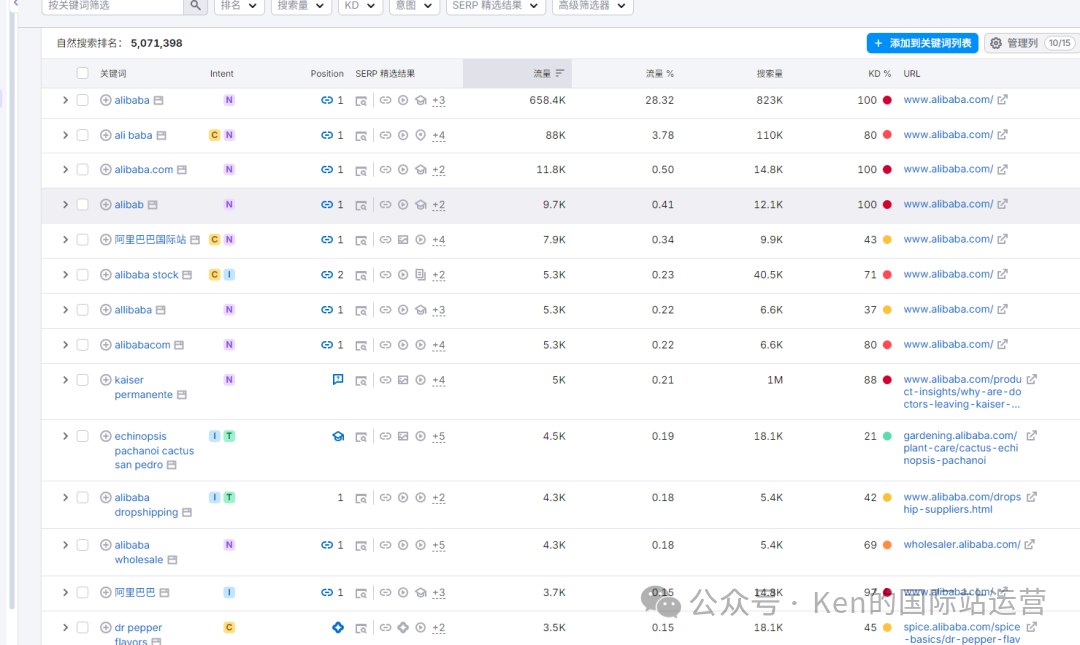Click the page icon next to 'alibabacom' keyword

179,345
